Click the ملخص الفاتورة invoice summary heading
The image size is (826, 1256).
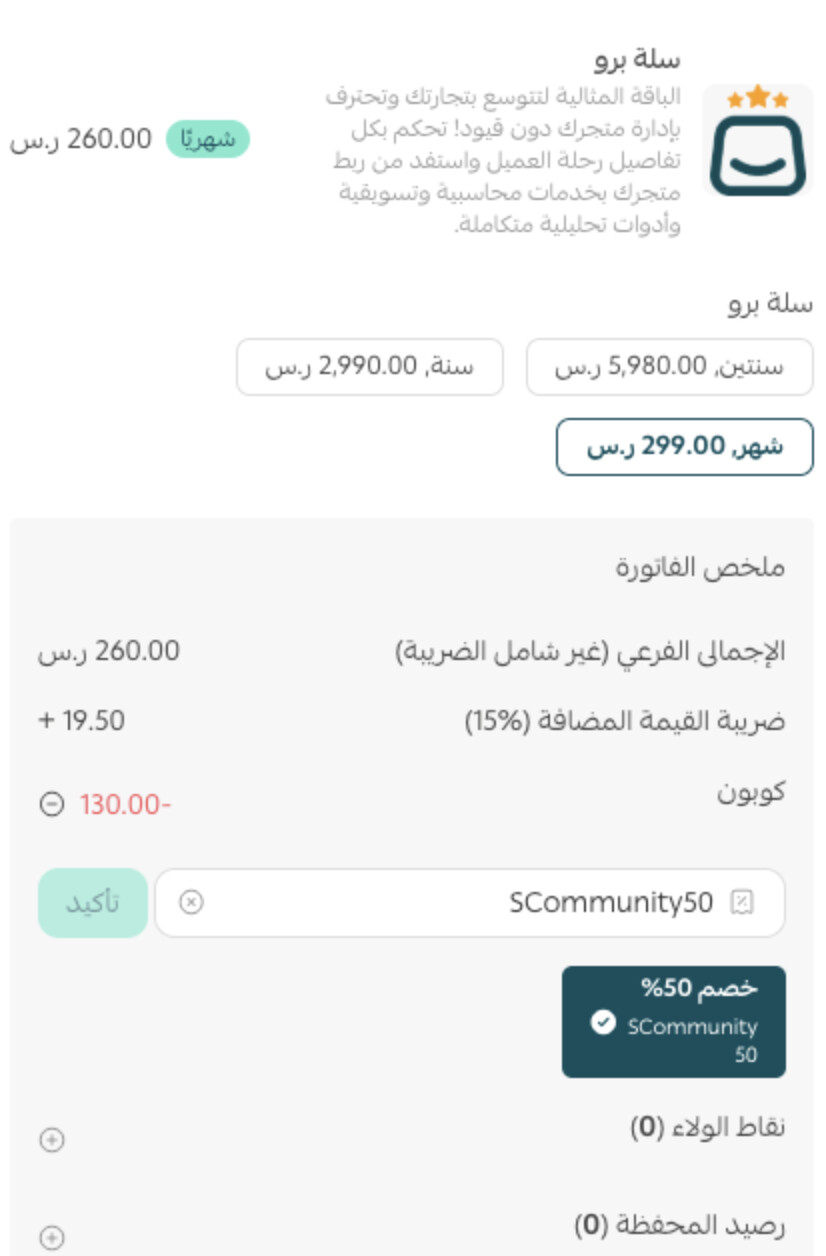coord(700,568)
